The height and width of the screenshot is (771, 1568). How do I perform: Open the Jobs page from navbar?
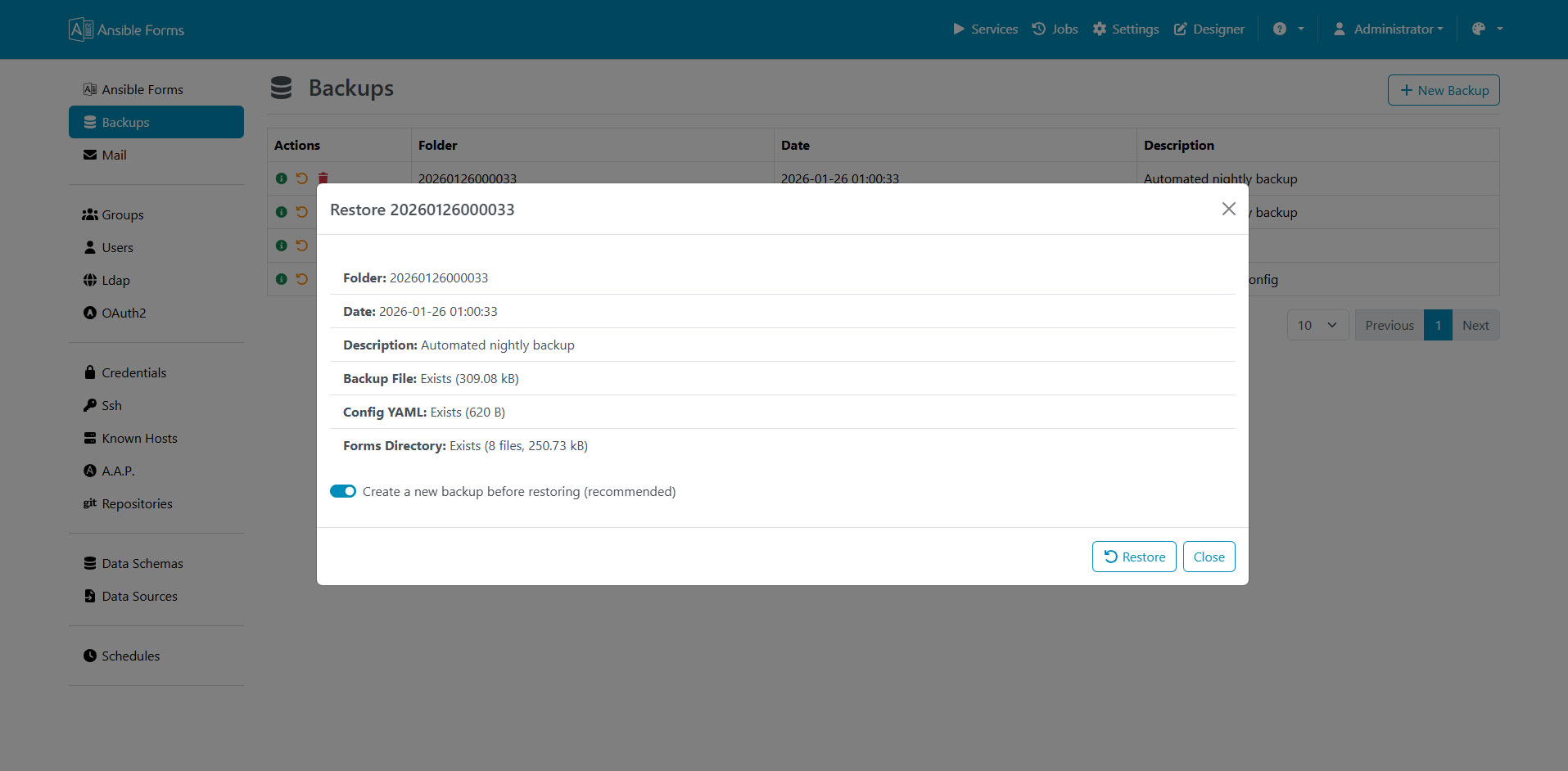(1055, 29)
